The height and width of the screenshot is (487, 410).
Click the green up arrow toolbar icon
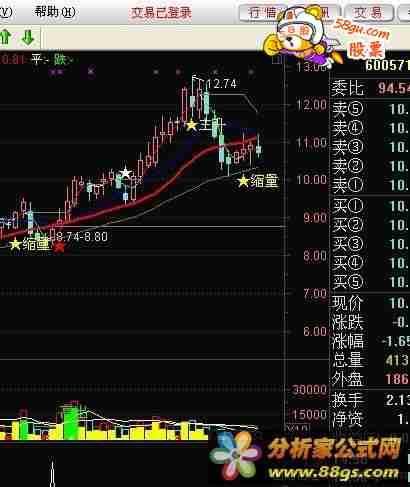click(x=6, y=37)
